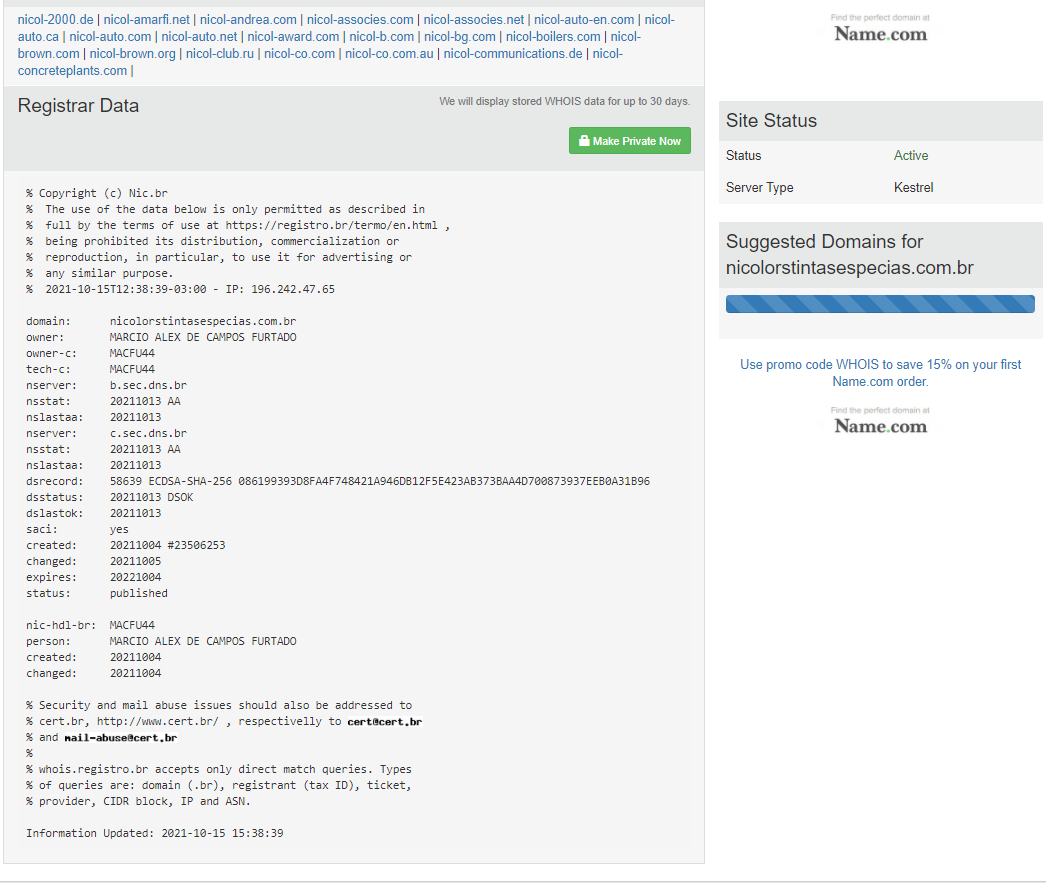This screenshot has width=1046, height=883.
Task: Open the nicol-amarfi.net link
Action: (146, 19)
